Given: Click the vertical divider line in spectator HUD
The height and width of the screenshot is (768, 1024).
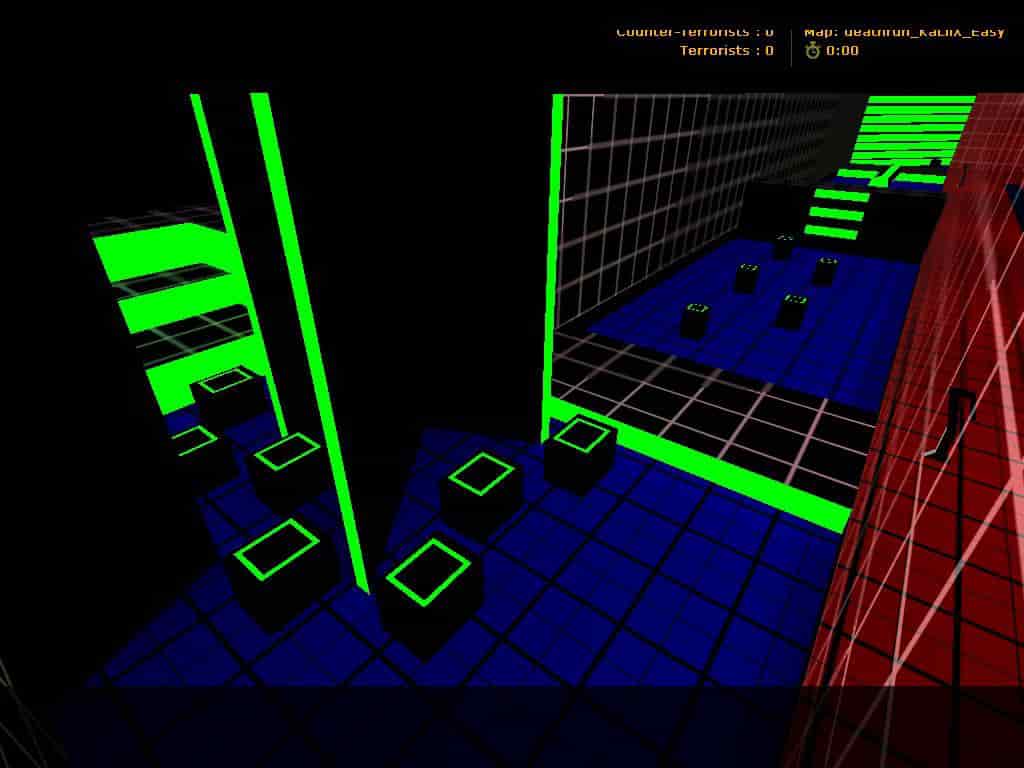Looking at the screenshot, I should tap(791, 46).
